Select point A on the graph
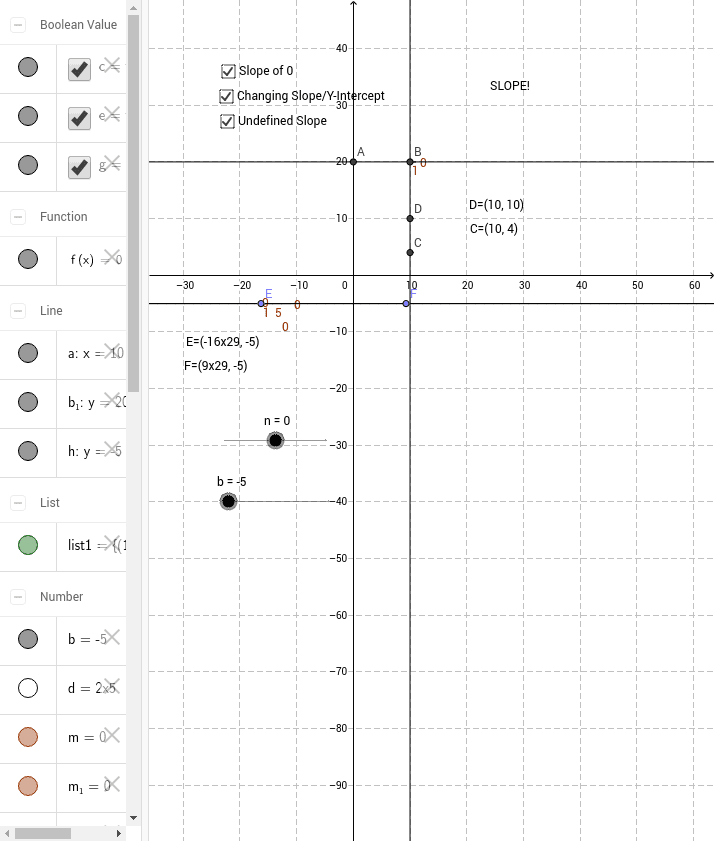Viewport: 716px width, 843px height. [353, 162]
